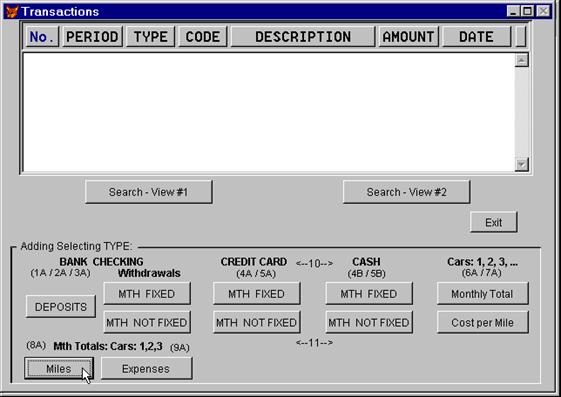Select MTH FIXED under Bank Checking Withdrawals

tap(147, 294)
